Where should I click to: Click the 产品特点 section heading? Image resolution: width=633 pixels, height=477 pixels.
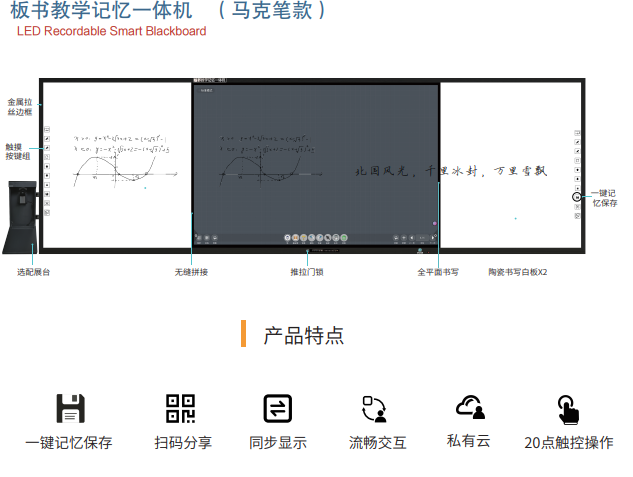tap(304, 335)
